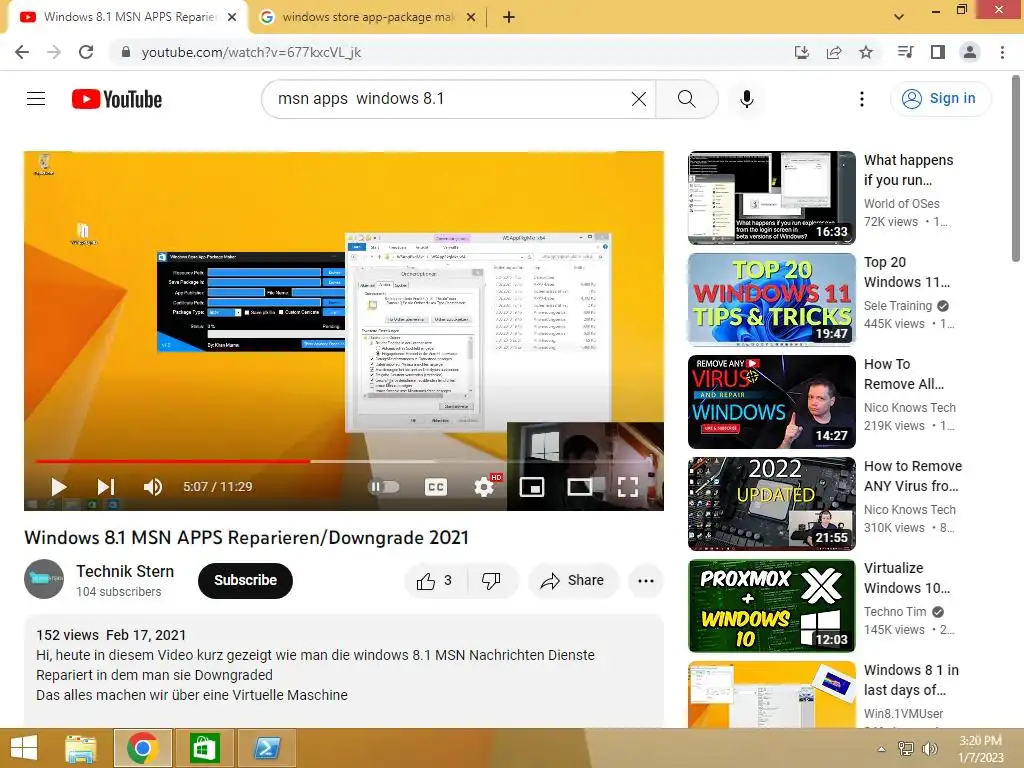Open player settings gear
The height and width of the screenshot is (768, 1024).
pos(484,487)
